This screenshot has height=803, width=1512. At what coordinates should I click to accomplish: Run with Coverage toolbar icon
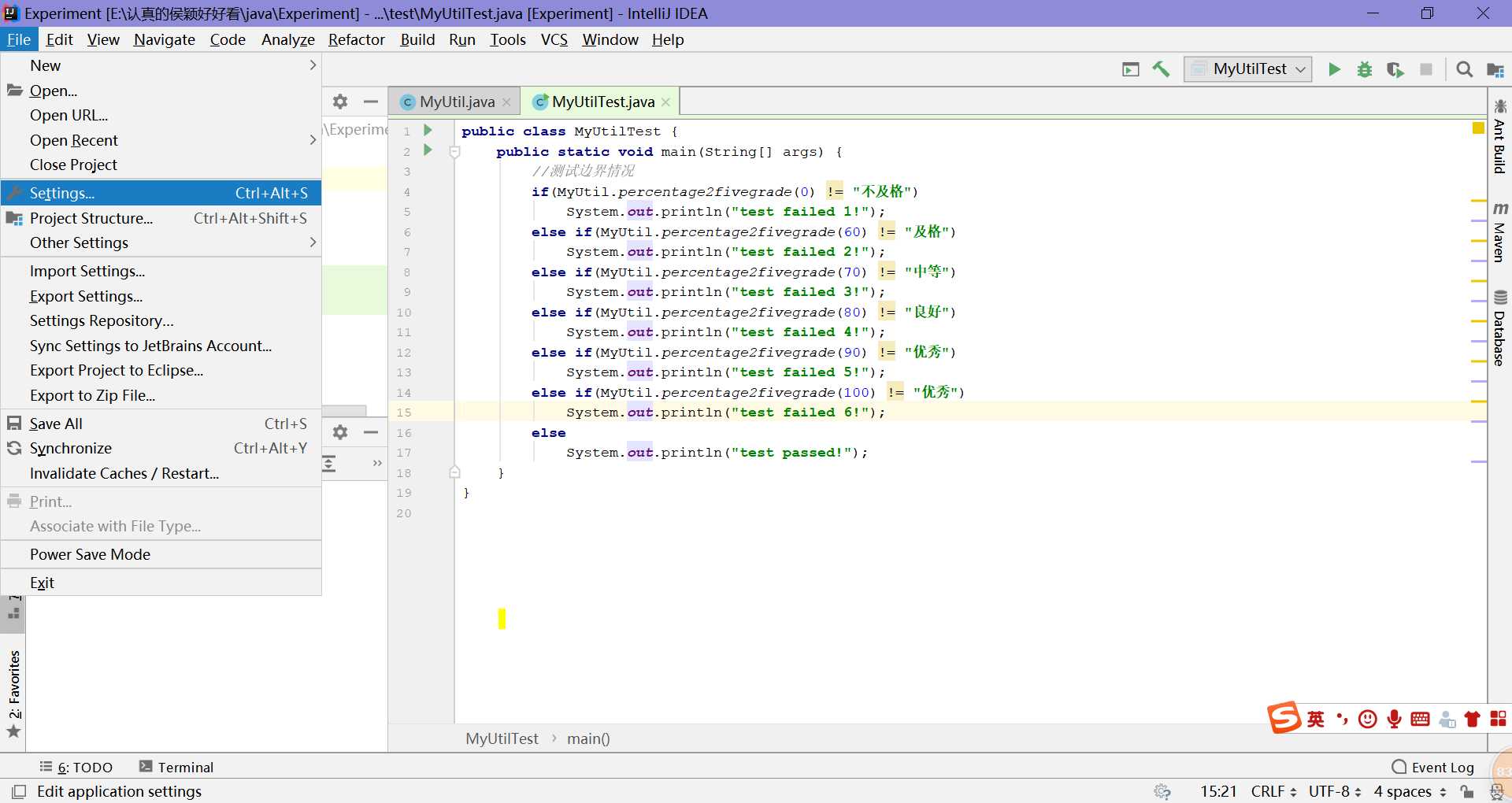(1395, 69)
